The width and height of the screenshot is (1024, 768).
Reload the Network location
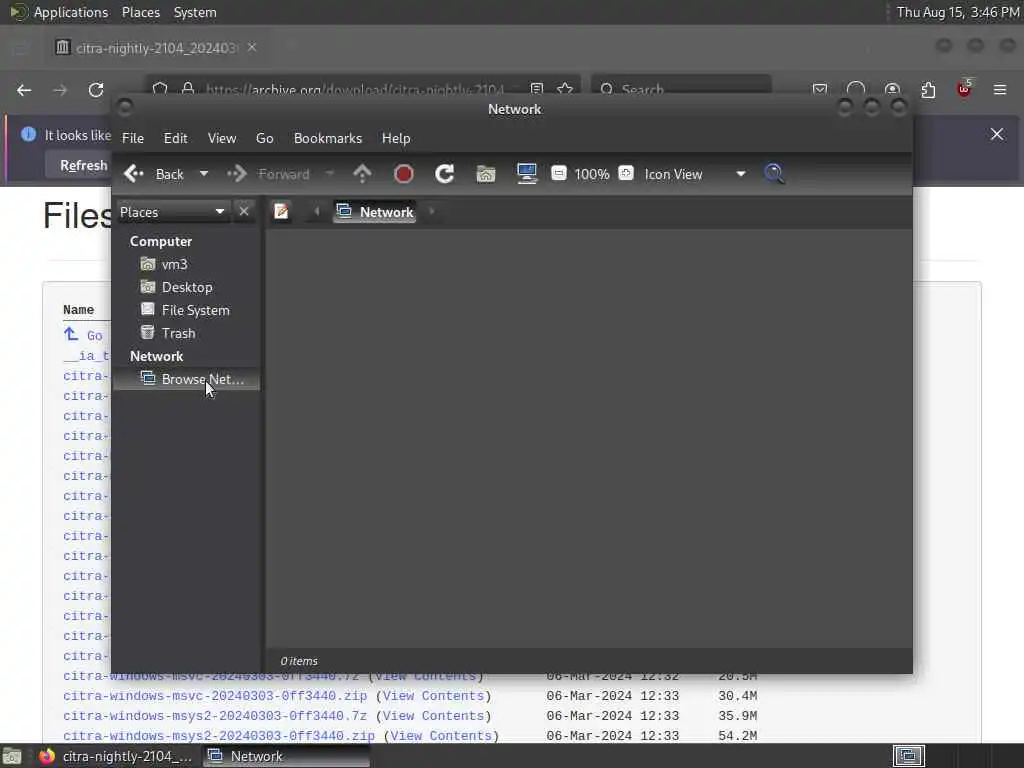click(445, 174)
